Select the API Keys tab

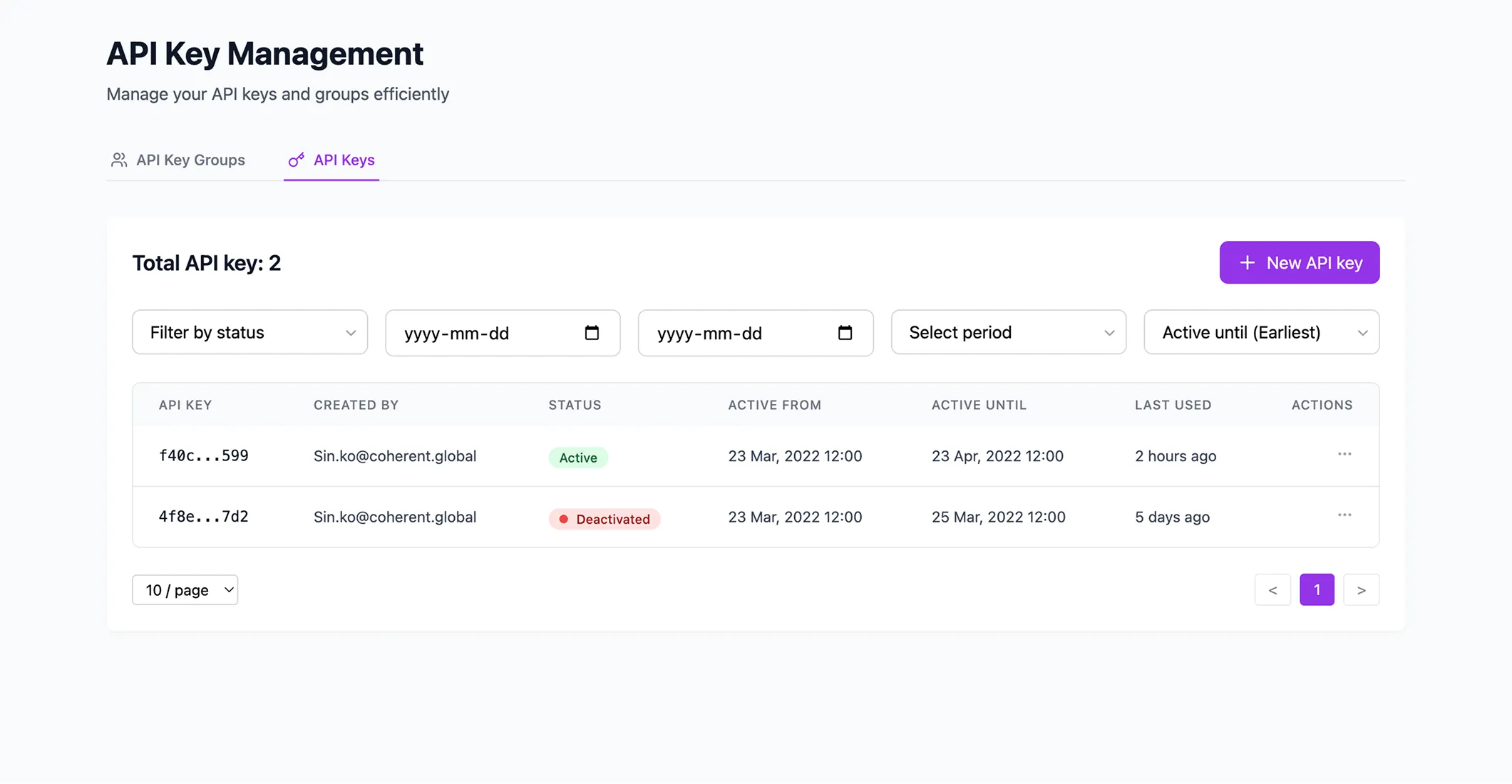pos(331,160)
